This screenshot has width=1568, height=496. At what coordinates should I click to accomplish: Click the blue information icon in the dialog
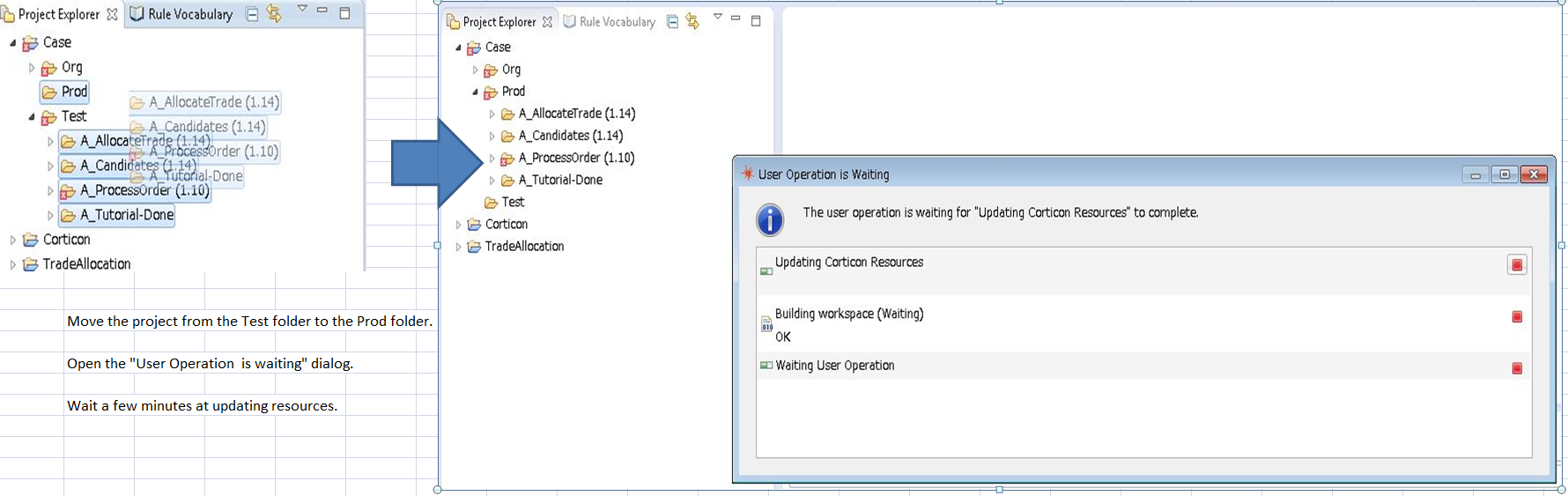click(770, 219)
